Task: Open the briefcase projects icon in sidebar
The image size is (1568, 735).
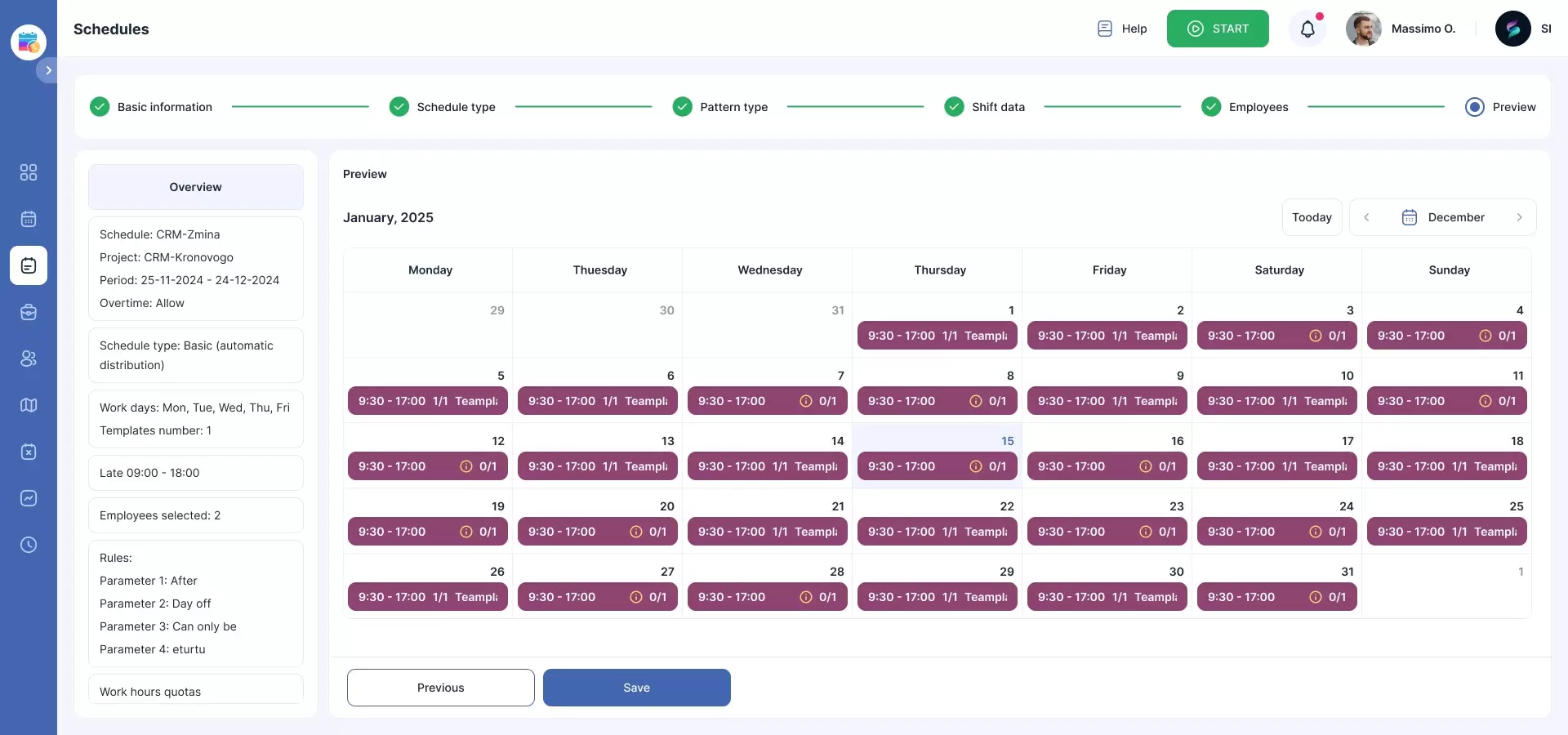Action: pos(29,312)
